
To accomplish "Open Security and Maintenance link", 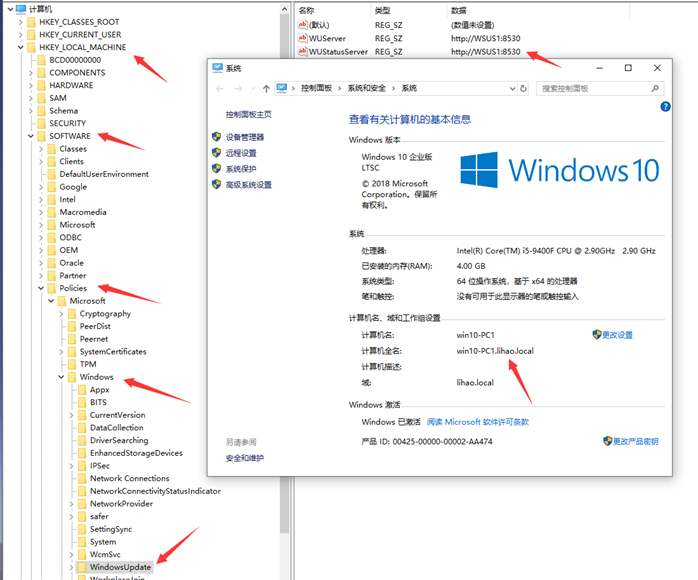I will 244,458.
